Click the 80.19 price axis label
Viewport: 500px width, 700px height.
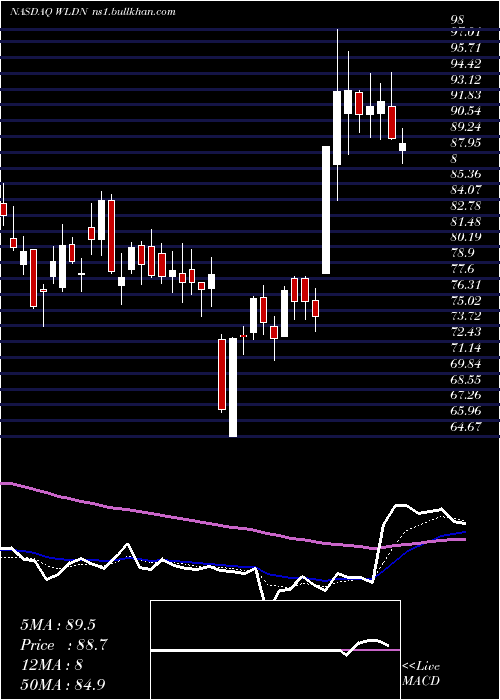click(466, 237)
